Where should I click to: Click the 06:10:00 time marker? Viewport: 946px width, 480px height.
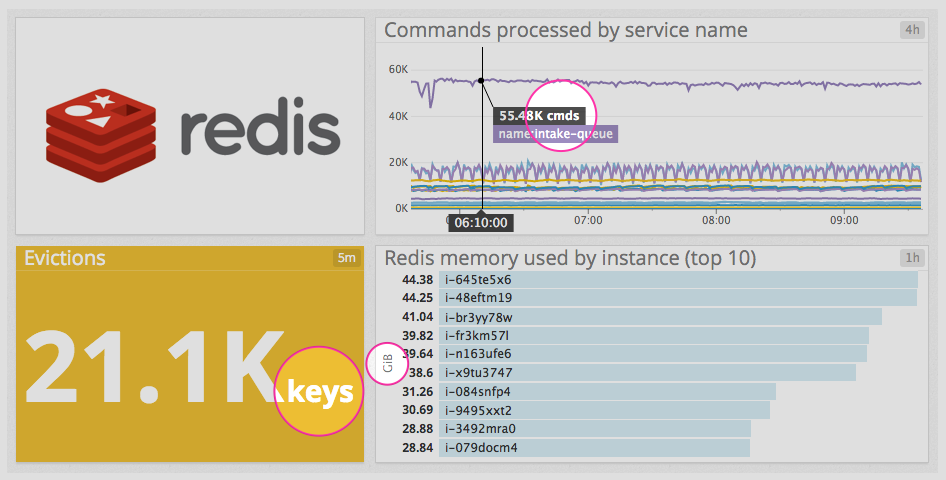pos(480,222)
